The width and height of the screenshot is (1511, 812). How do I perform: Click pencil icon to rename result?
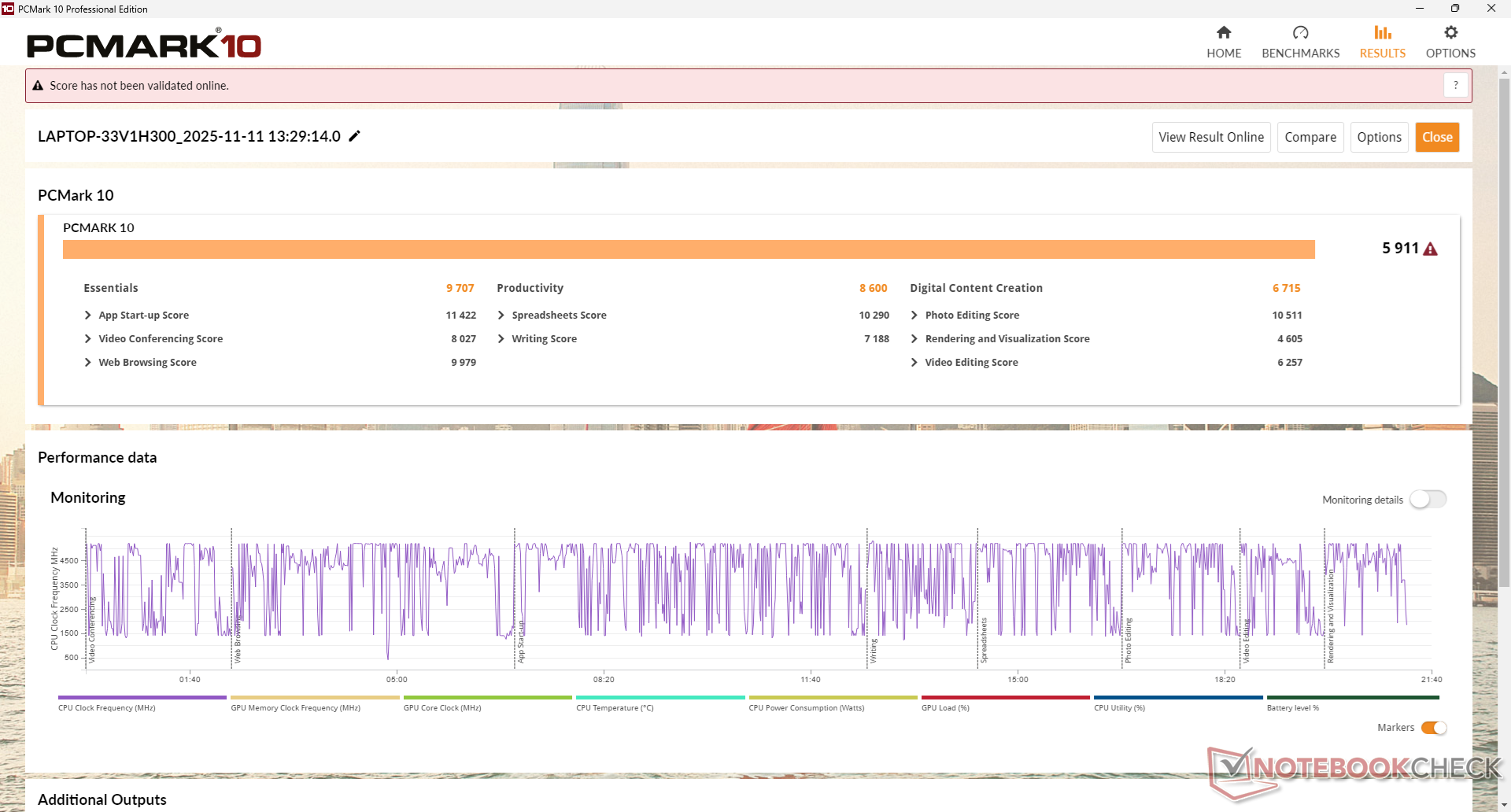coord(355,136)
